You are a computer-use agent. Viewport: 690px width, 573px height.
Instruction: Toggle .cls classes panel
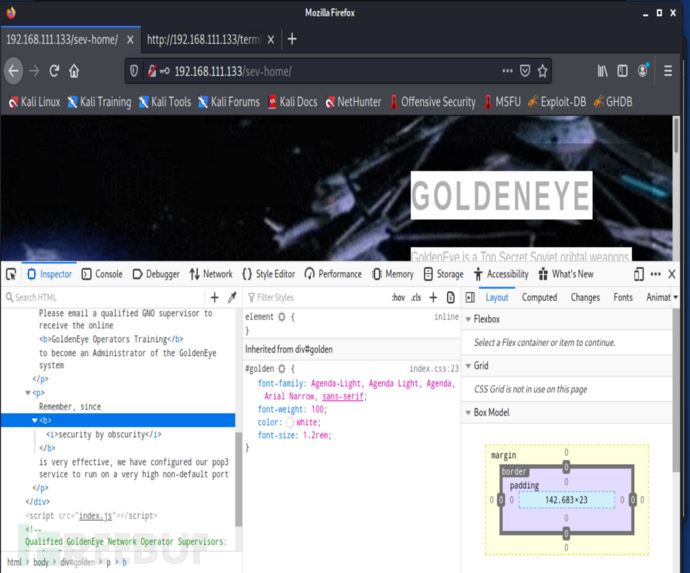click(416, 298)
